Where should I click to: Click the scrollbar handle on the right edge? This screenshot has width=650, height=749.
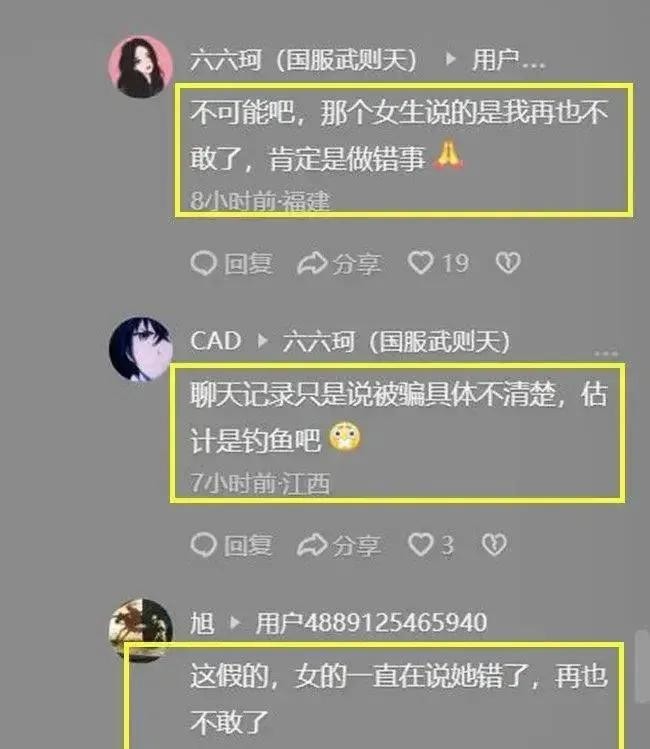pyautogui.click(x=642, y=666)
